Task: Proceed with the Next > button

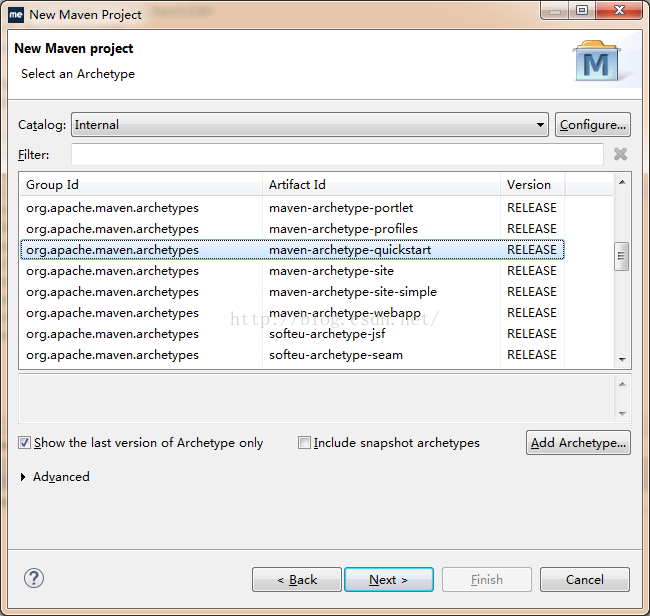Action: click(x=389, y=580)
